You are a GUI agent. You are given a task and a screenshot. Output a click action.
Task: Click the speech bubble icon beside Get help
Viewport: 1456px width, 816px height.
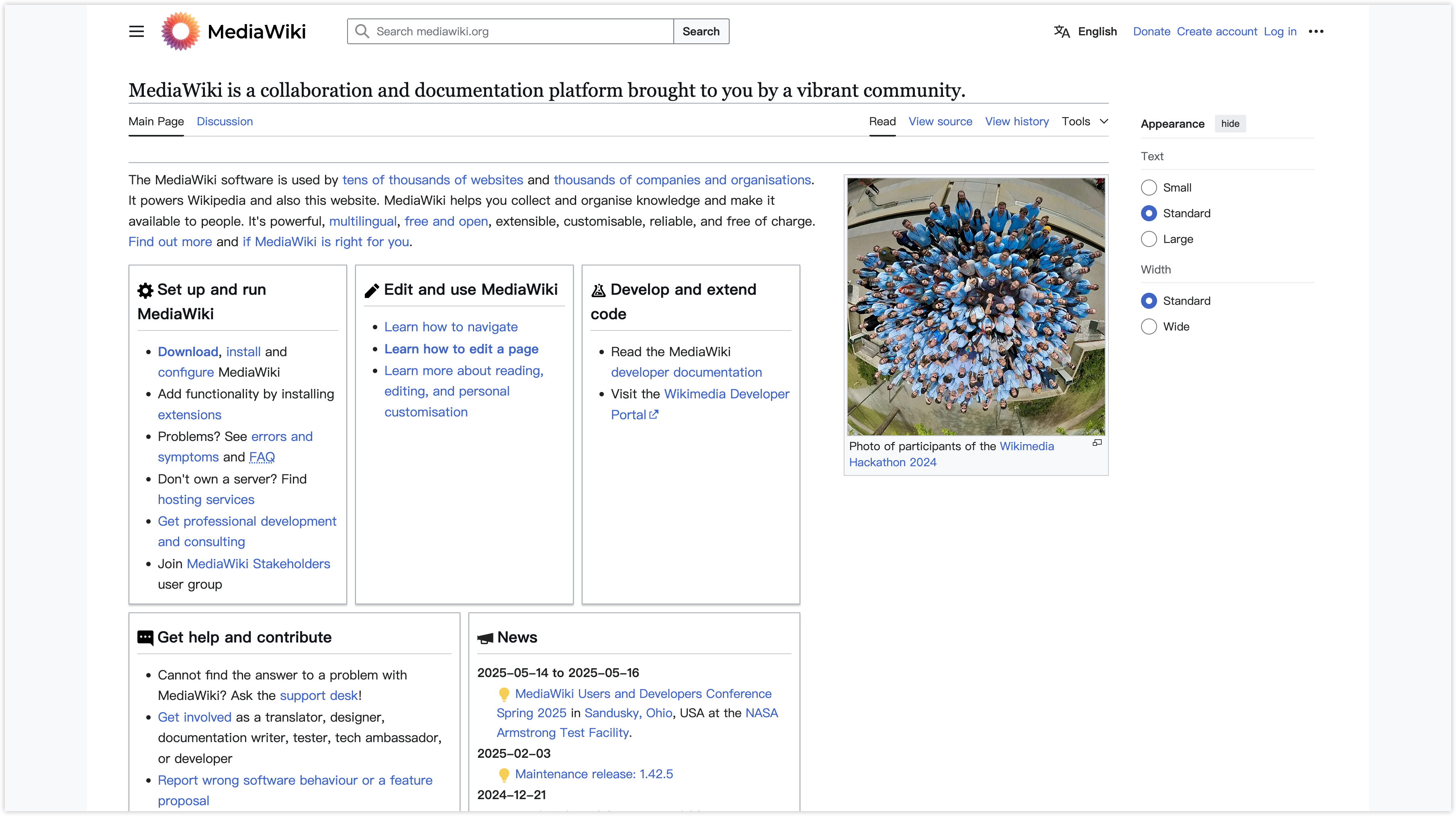coord(145,638)
